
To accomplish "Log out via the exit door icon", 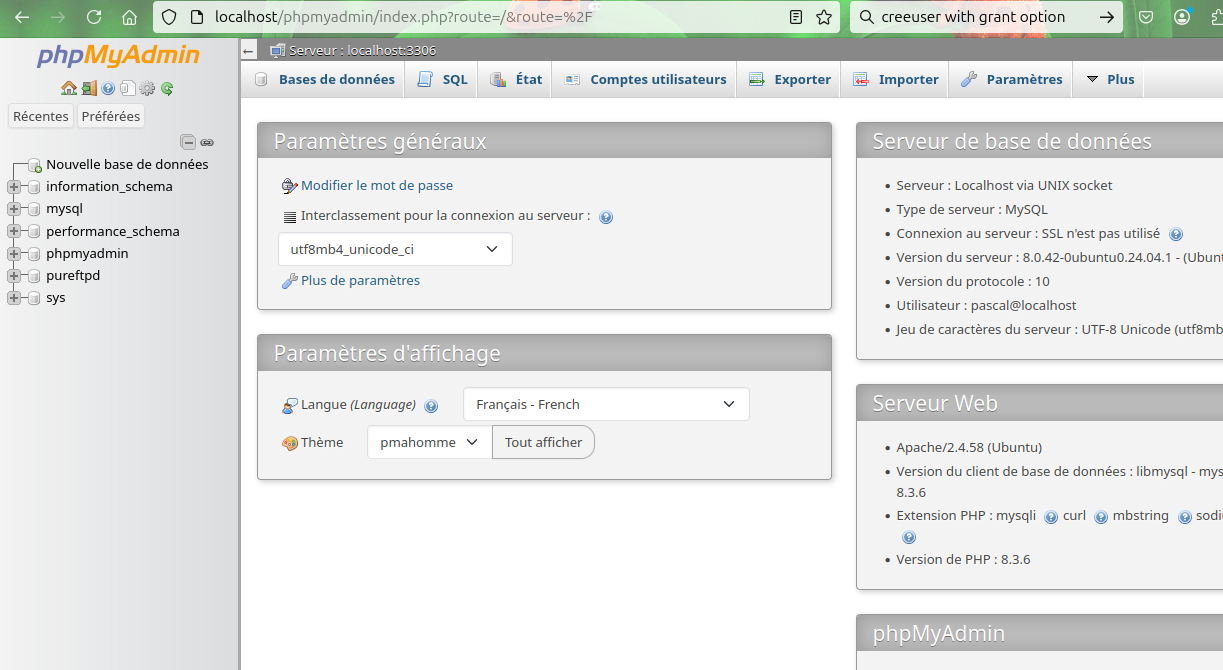I will pyautogui.click(x=89, y=89).
